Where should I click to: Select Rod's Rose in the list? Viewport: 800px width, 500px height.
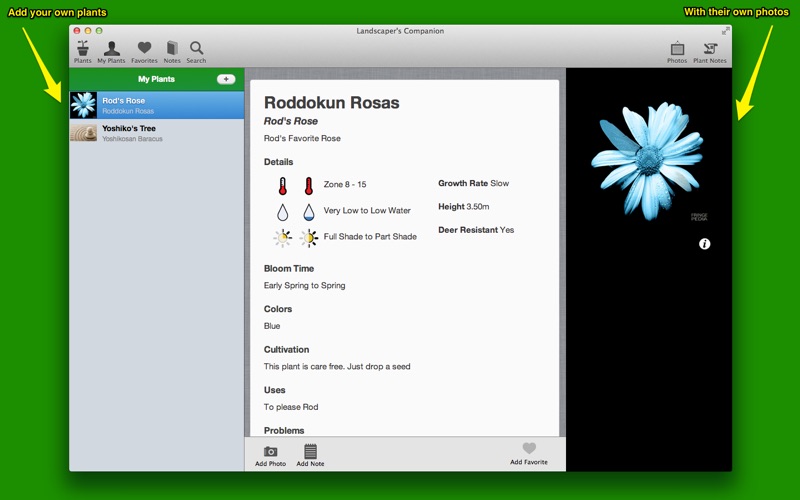point(157,105)
